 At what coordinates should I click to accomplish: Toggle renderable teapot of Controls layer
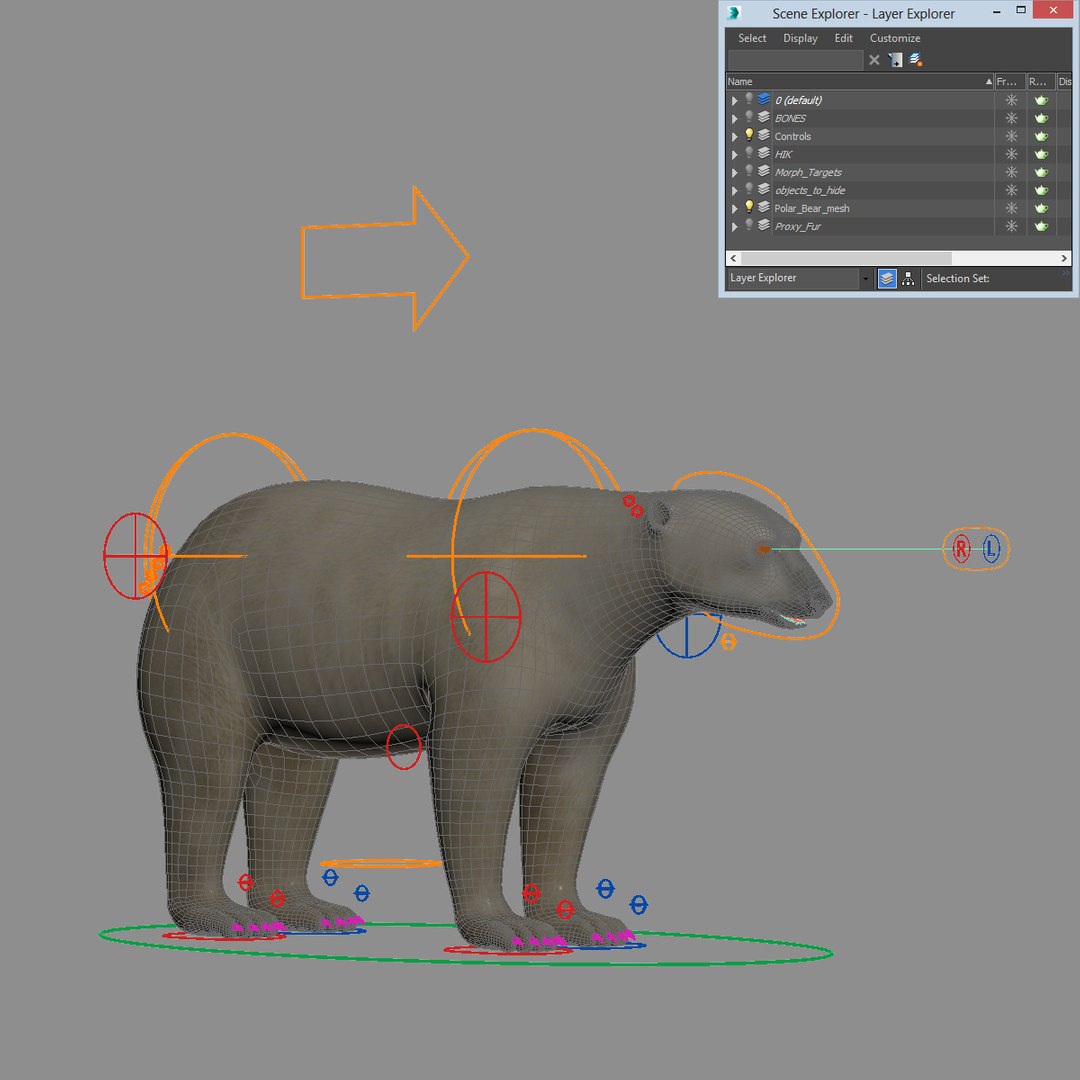click(1041, 136)
